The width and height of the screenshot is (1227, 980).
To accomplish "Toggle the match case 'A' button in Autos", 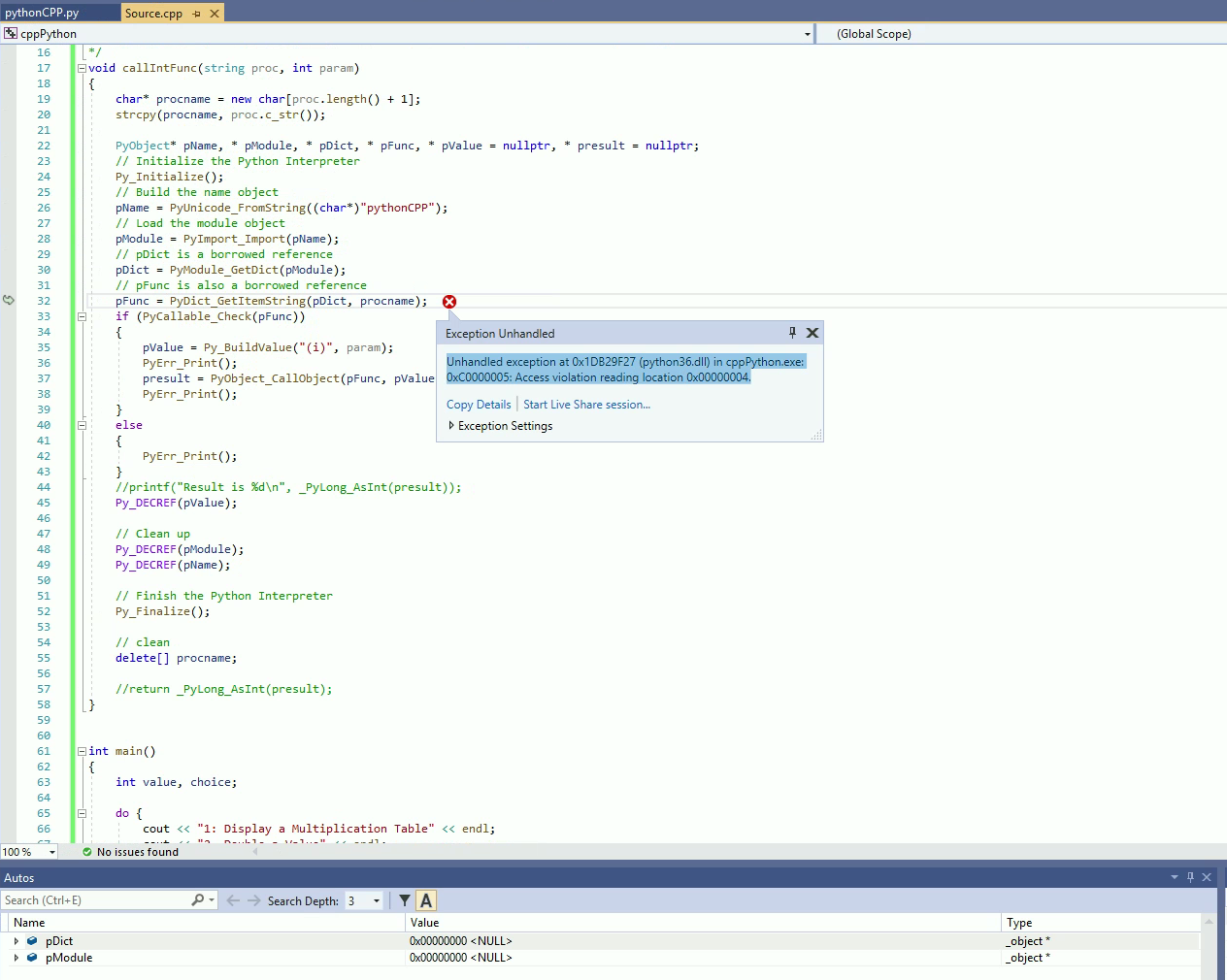I will 426,900.
